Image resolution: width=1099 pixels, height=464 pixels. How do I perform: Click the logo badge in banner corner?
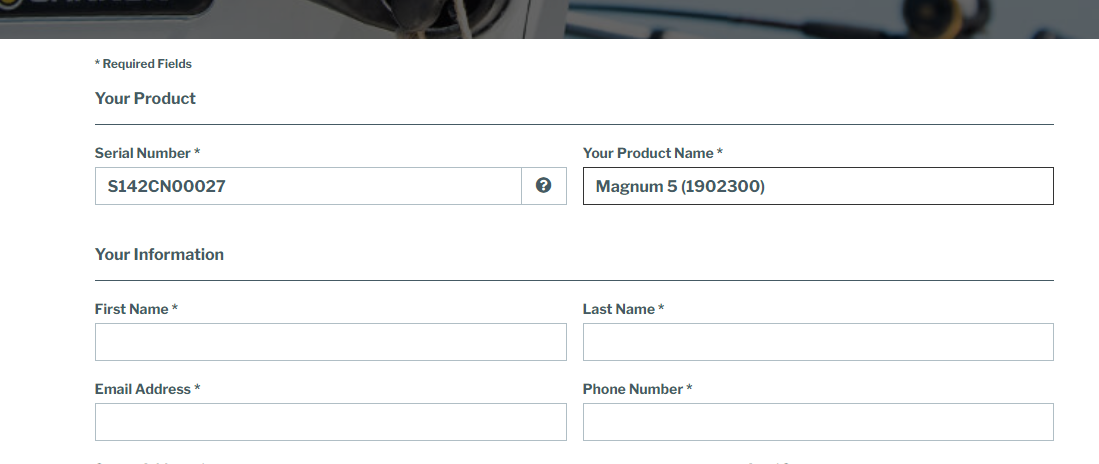[105, 8]
